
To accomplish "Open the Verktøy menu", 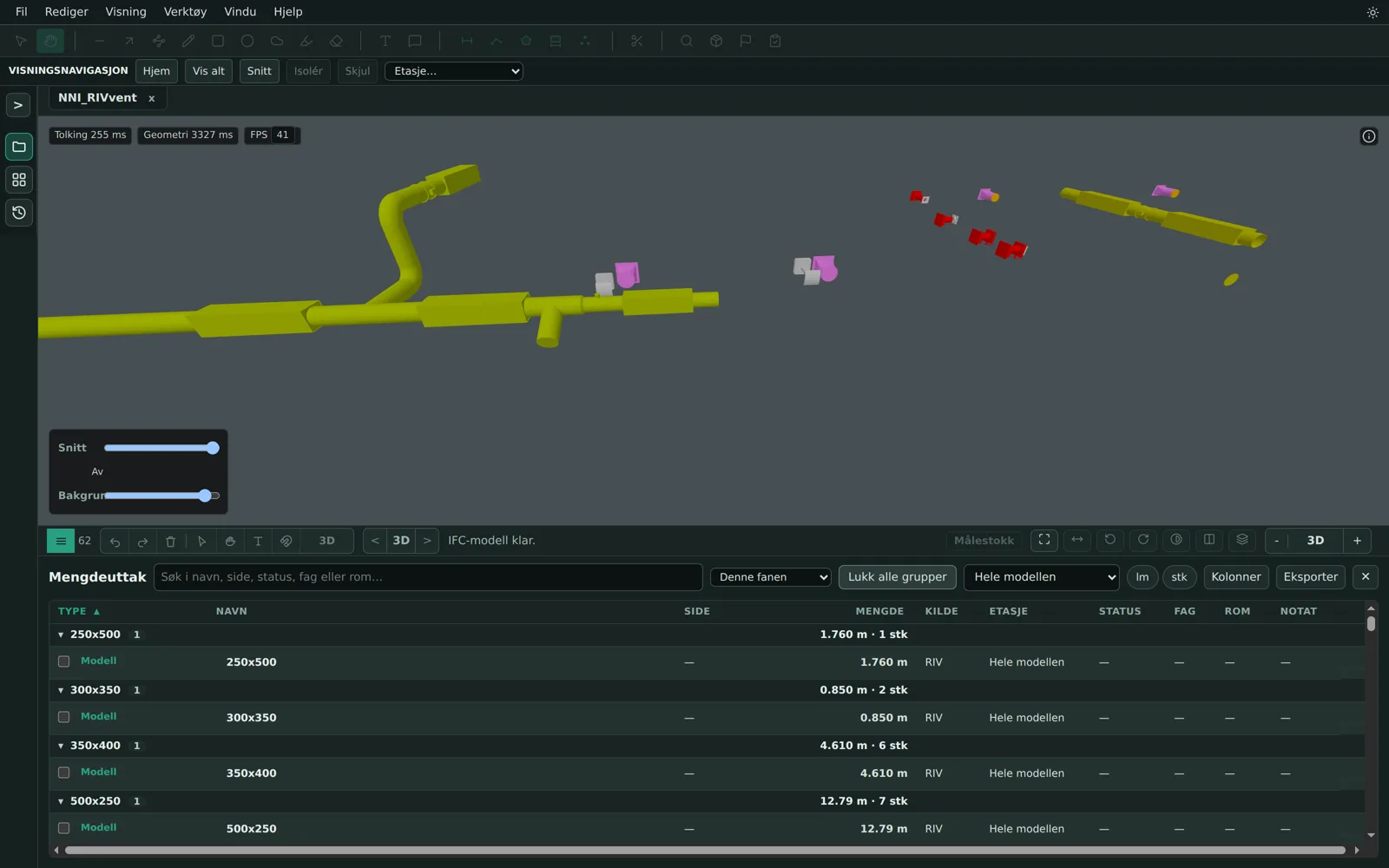I will tap(185, 12).
